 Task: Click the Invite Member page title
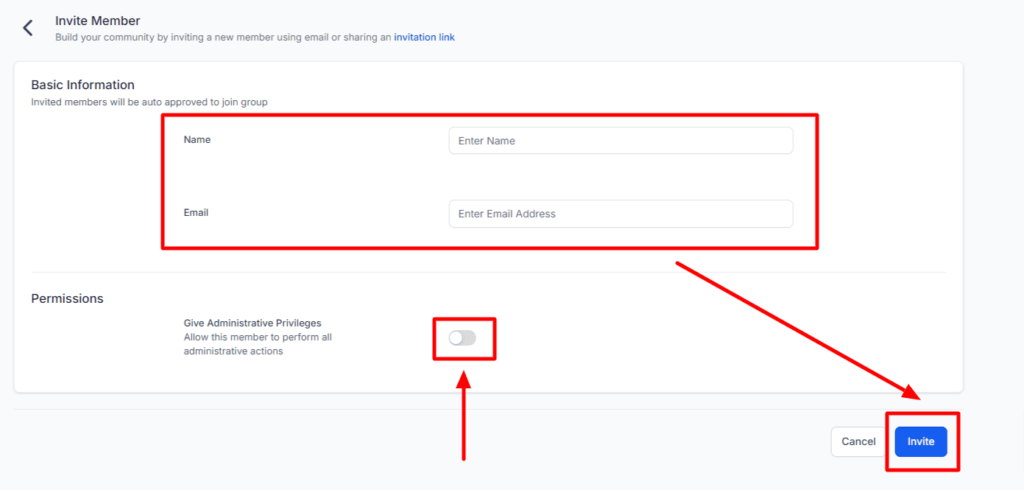click(x=97, y=20)
